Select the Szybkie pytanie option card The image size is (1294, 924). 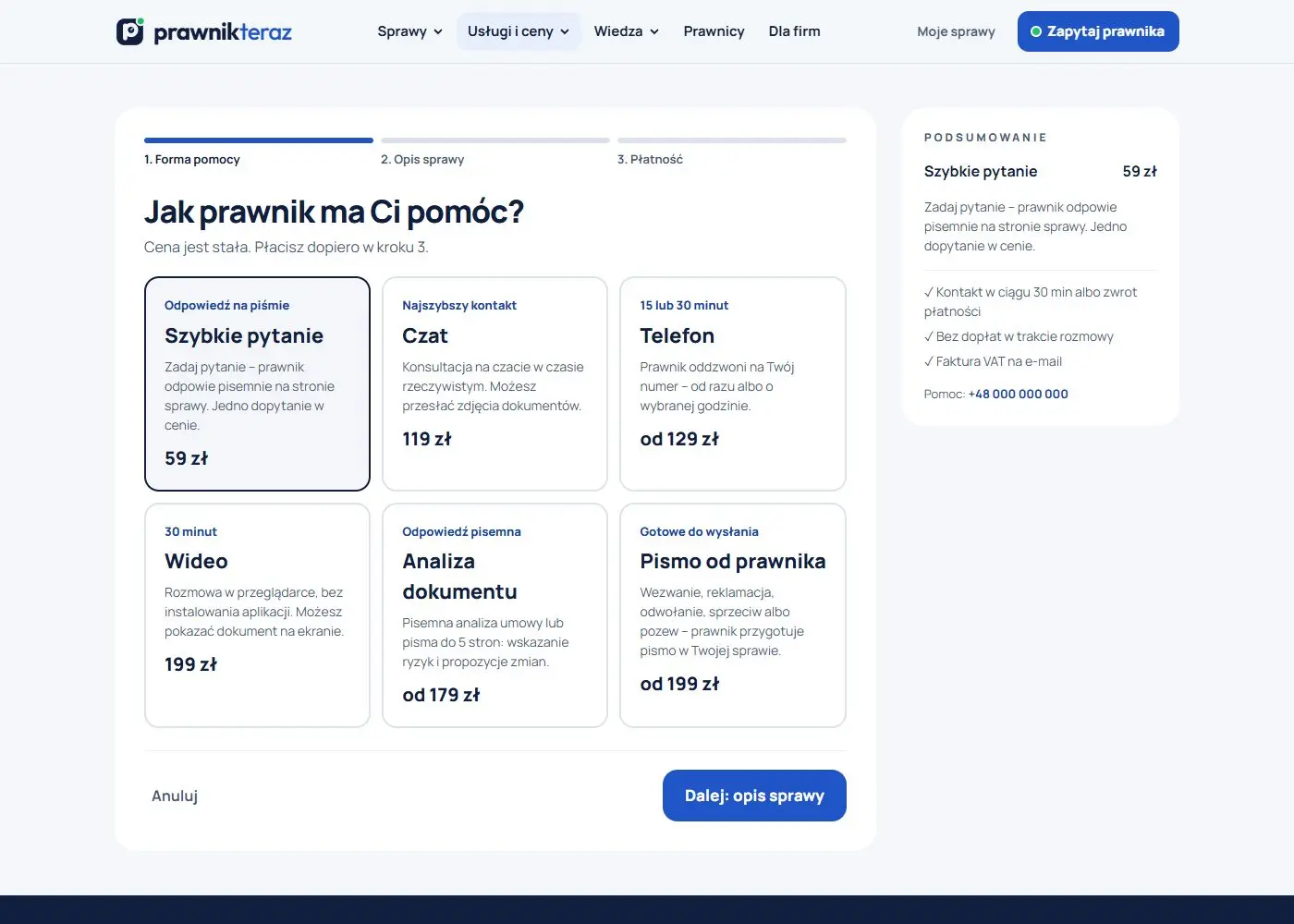point(257,383)
